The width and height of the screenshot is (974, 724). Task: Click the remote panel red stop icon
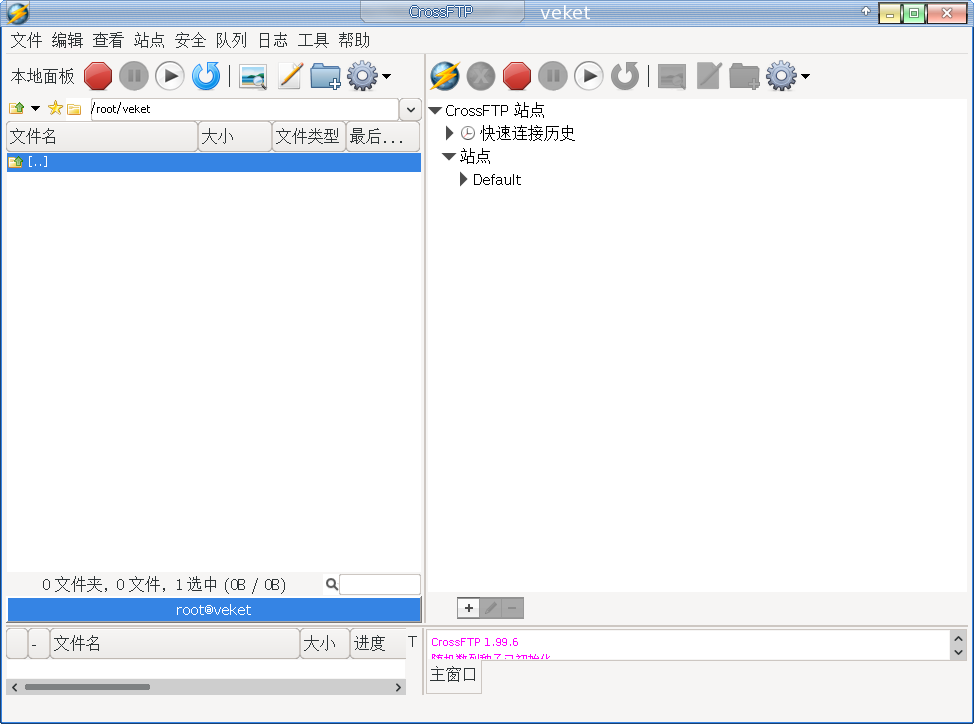point(517,76)
